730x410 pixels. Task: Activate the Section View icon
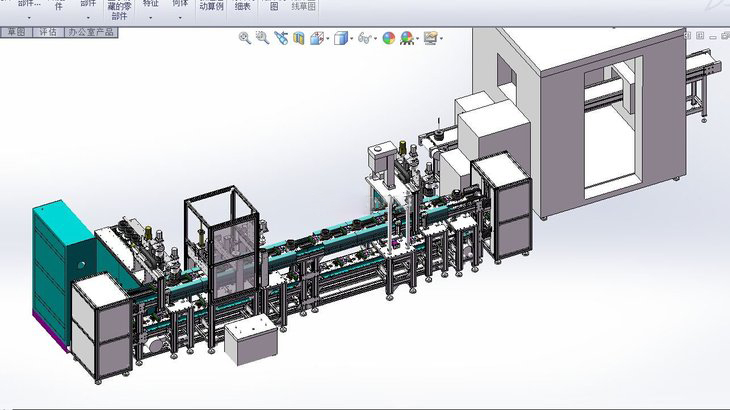point(299,38)
